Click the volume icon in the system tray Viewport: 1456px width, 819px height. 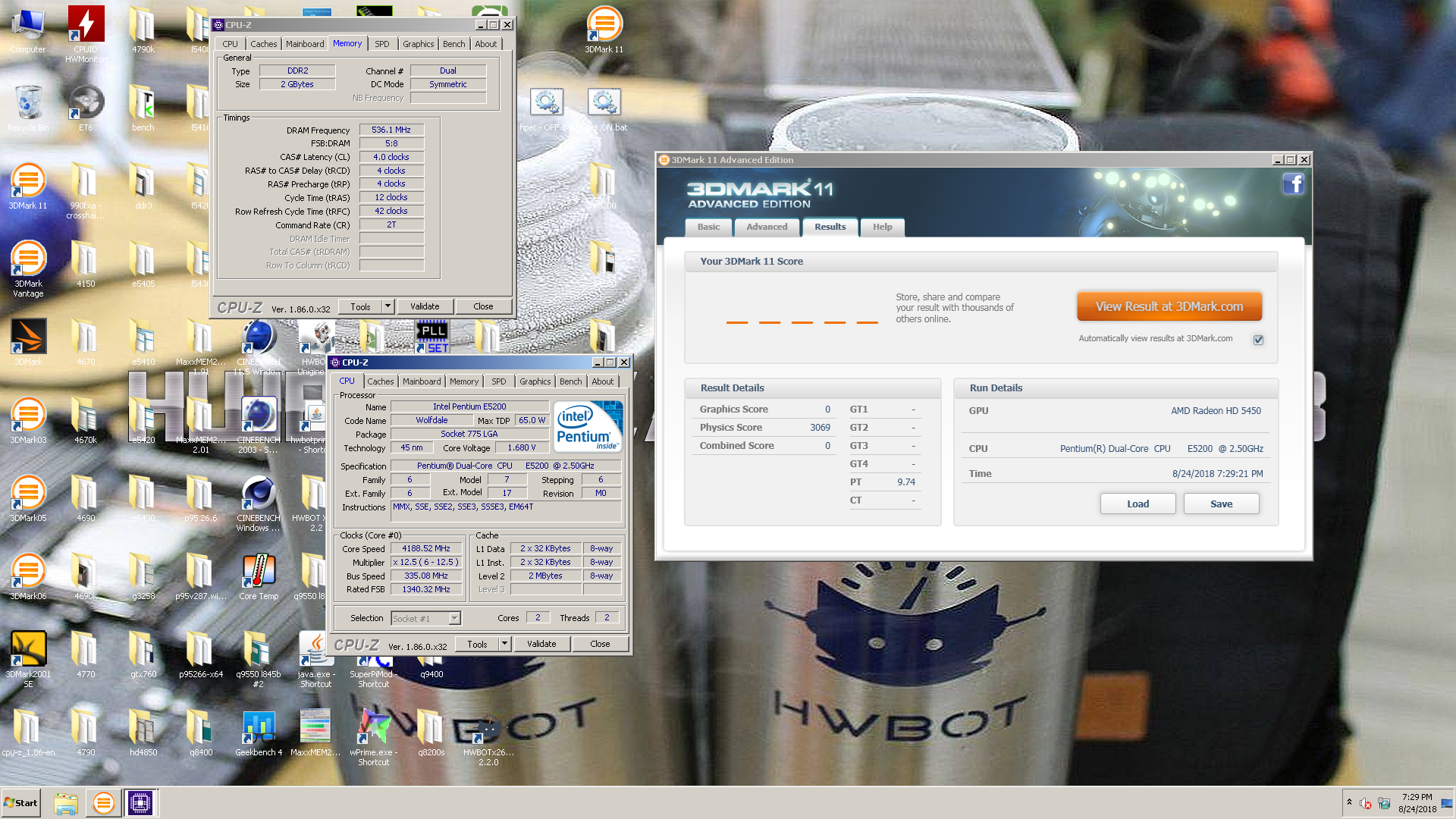click(1366, 803)
